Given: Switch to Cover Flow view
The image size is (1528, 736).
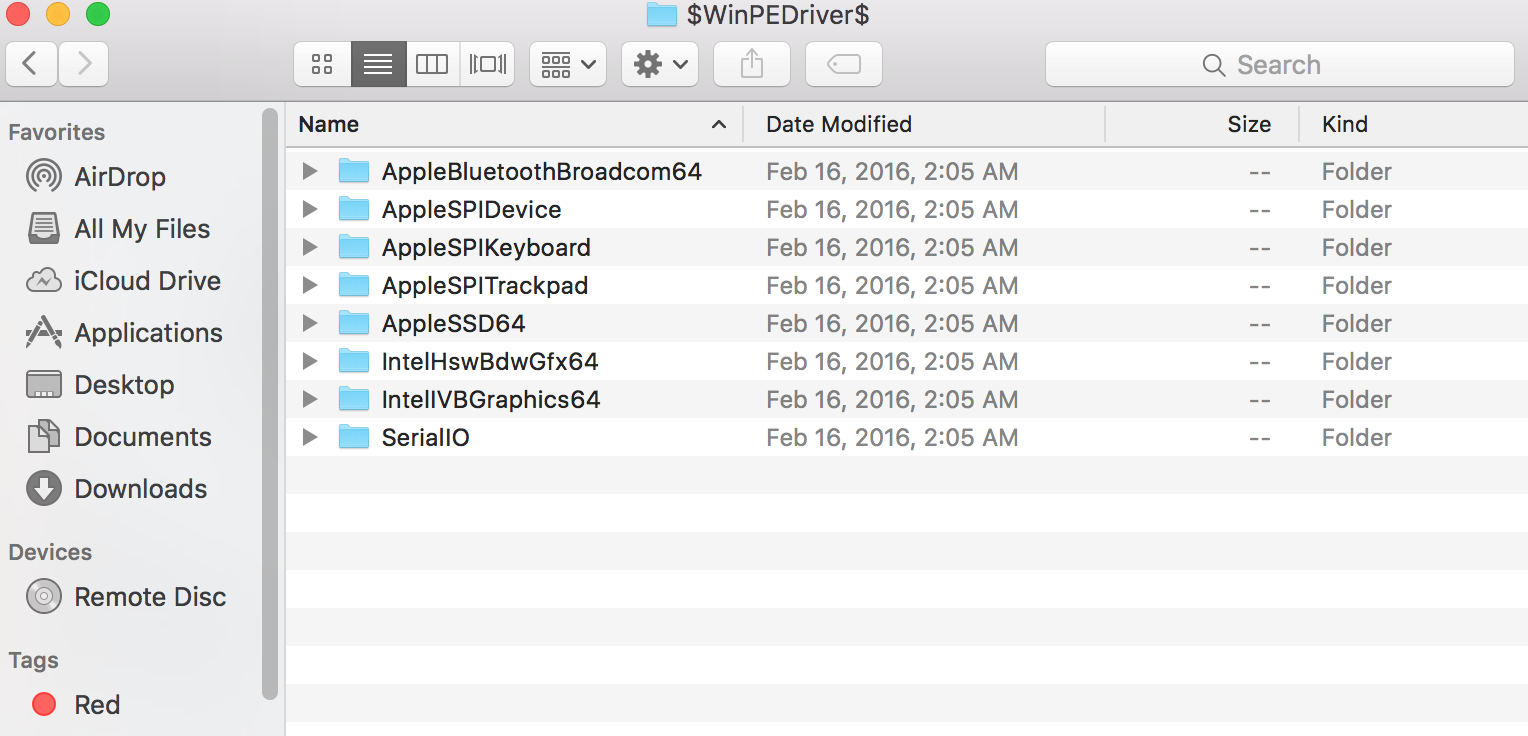Looking at the screenshot, I should click(x=487, y=65).
